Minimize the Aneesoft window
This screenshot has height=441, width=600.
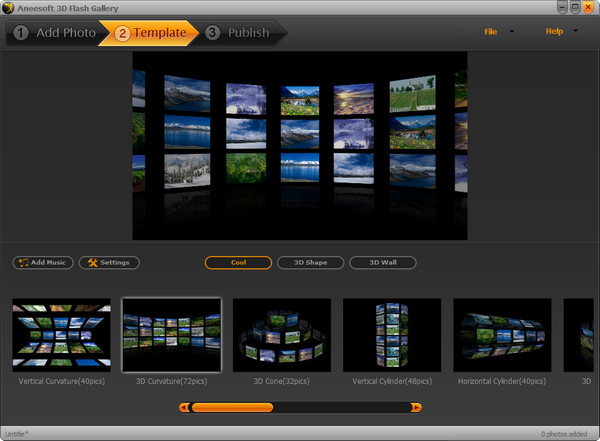coord(559,7)
